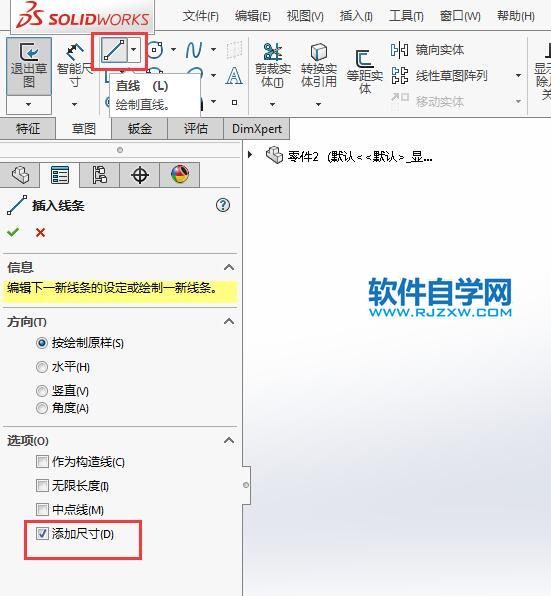The width and height of the screenshot is (551, 596).
Task: Collapse the 选项(O) section
Action: point(229,441)
